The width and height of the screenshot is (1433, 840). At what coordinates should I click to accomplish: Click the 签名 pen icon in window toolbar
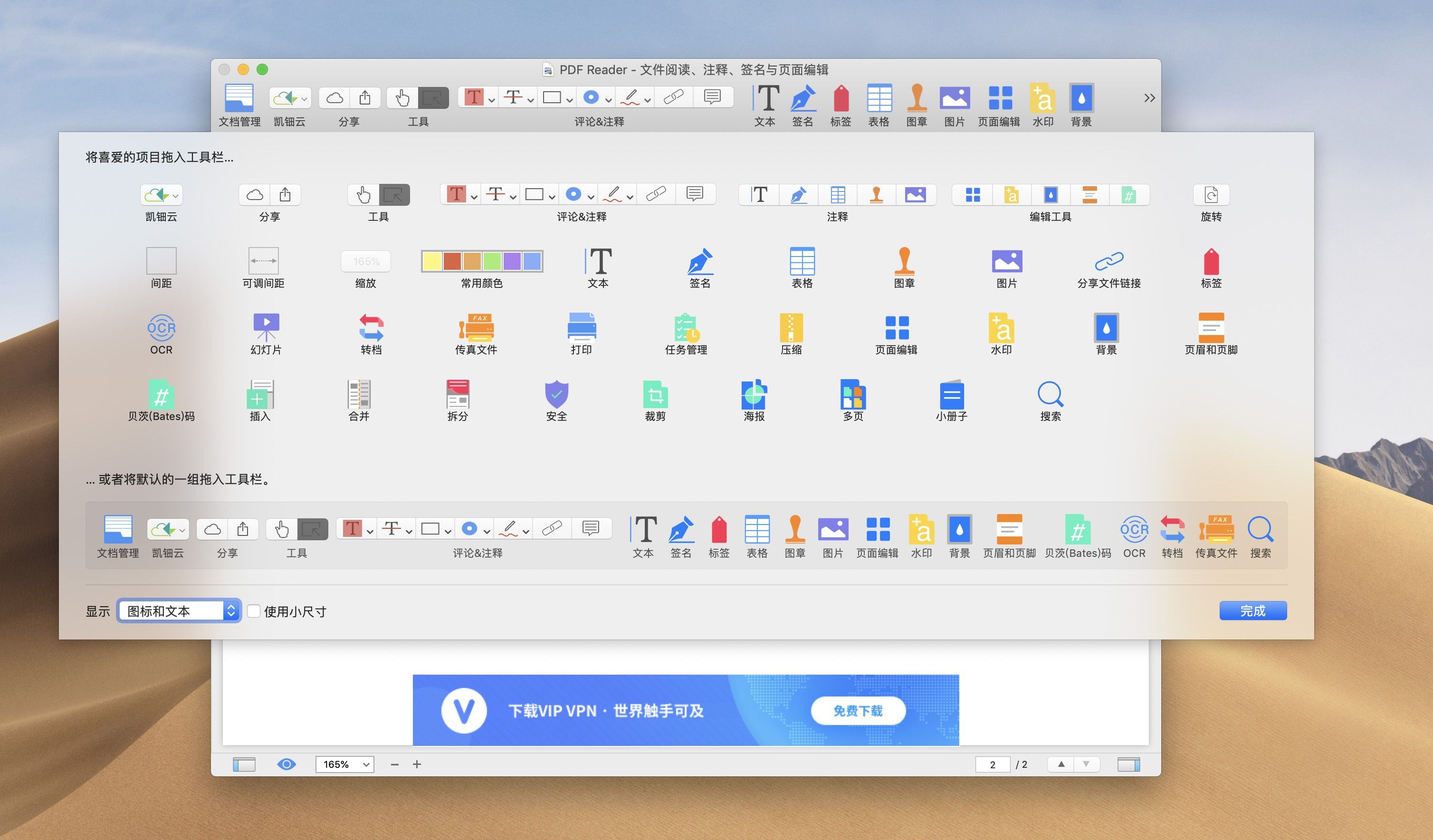(x=802, y=98)
